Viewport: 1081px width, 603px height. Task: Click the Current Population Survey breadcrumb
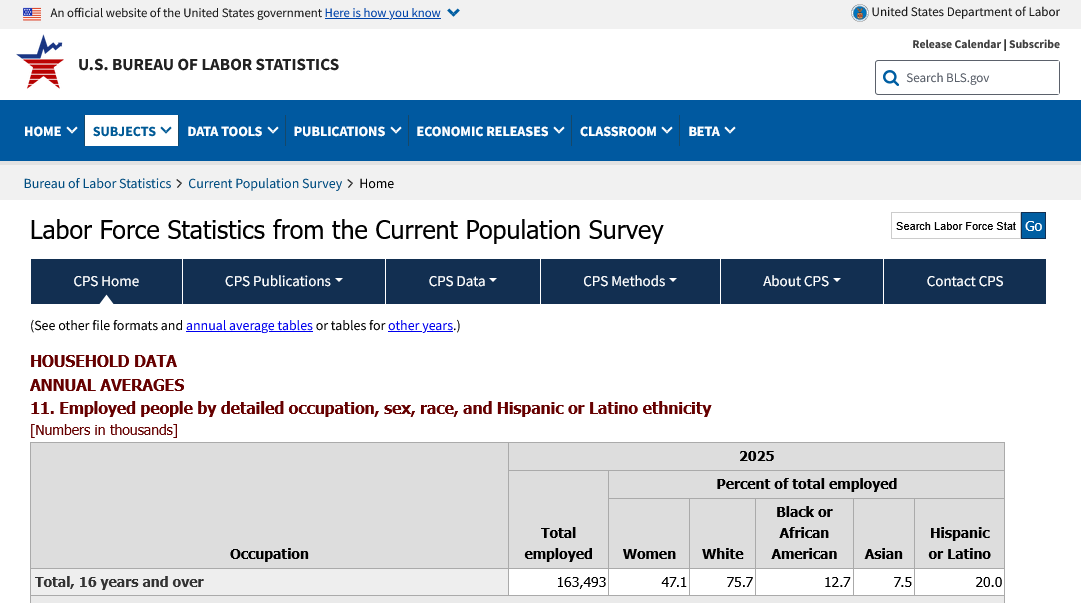tap(265, 184)
